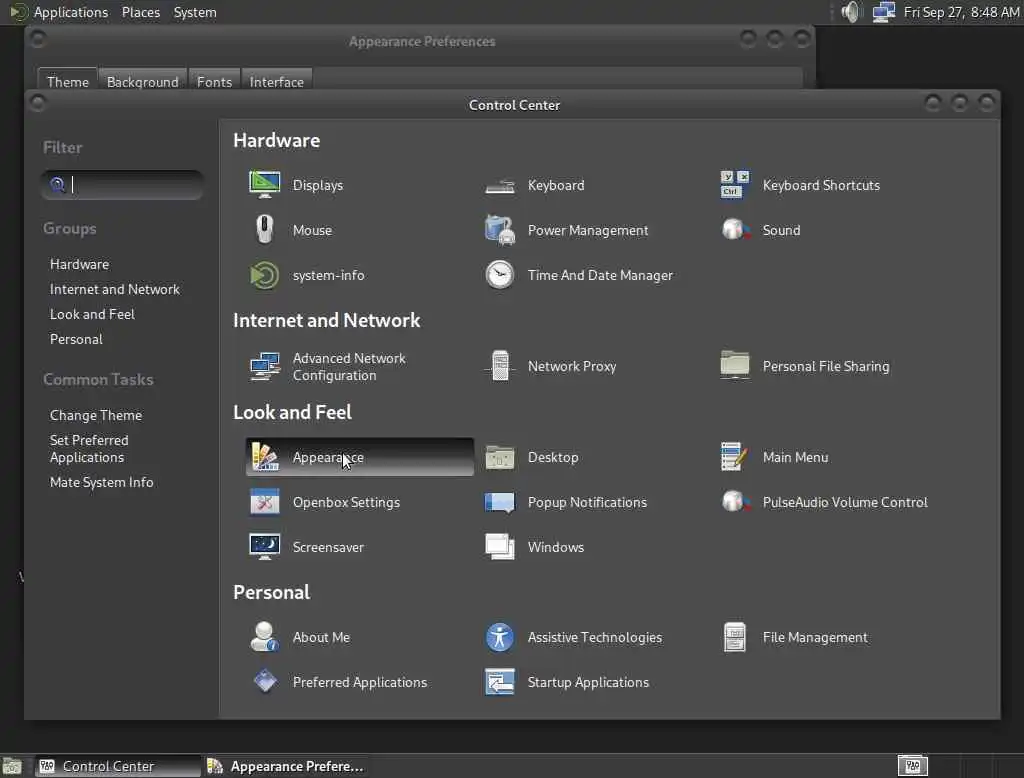The image size is (1024, 778).
Task: Jump to Look and Feel group
Action: pyautogui.click(x=92, y=314)
